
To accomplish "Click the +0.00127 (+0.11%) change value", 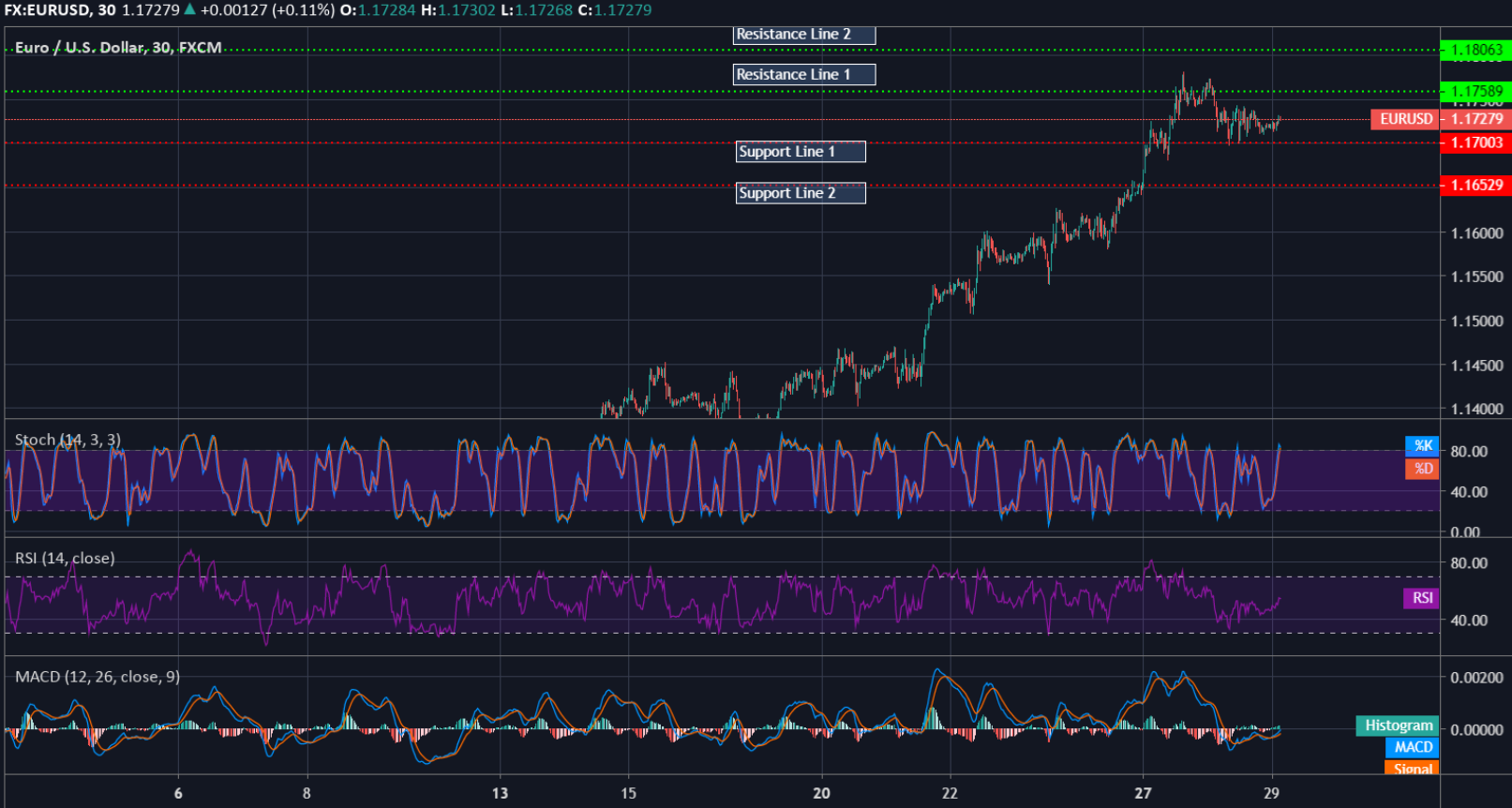I will click(x=267, y=10).
